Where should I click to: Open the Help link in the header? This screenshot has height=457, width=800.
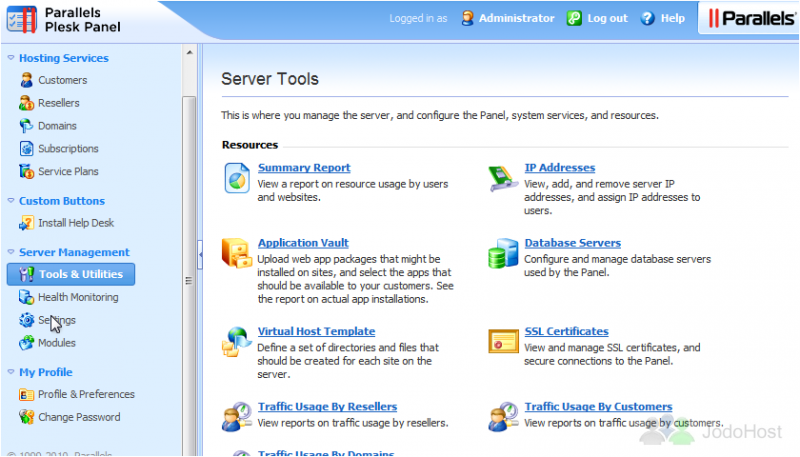point(672,18)
